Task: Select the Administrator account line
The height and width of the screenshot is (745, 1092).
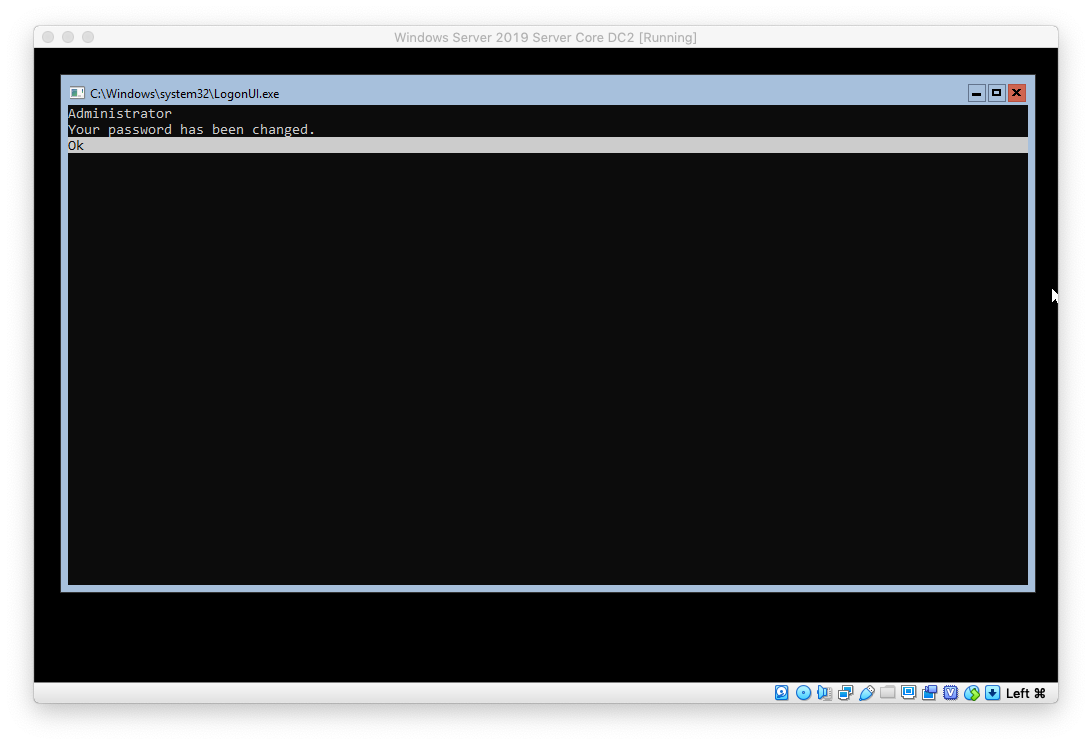Action: tap(119, 113)
